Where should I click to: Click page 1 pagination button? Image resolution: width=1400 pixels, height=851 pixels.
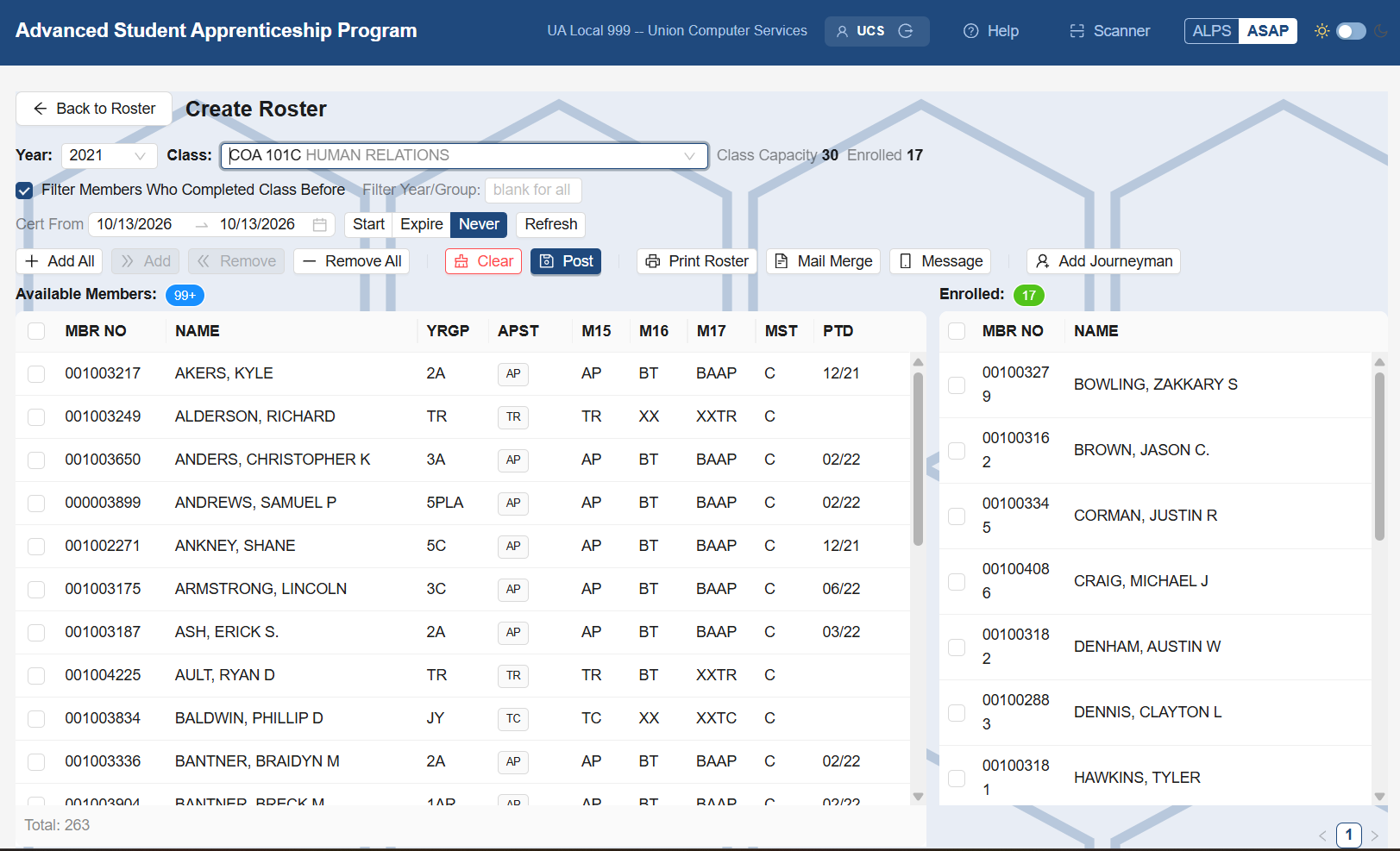pos(1348,835)
